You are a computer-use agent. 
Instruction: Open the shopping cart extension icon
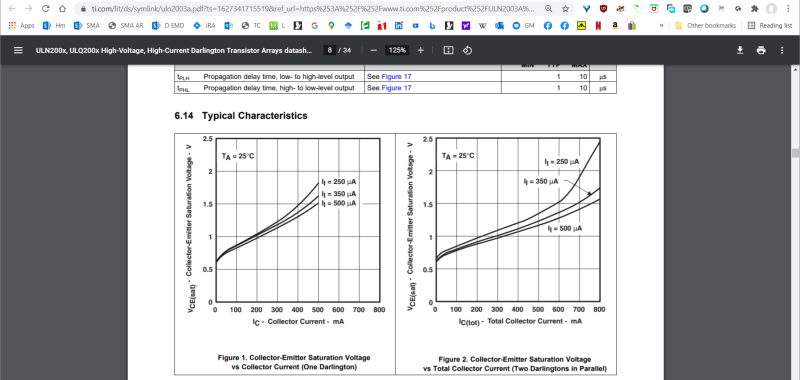(x=721, y=9)
